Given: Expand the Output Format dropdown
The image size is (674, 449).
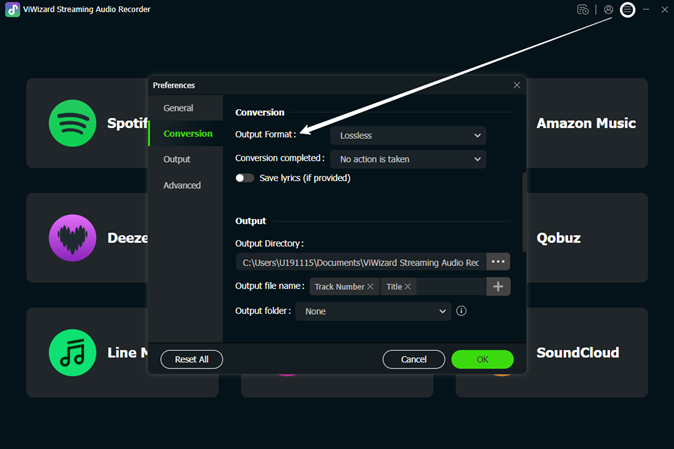Looking at the screenshot, I should tap(409, 135).
